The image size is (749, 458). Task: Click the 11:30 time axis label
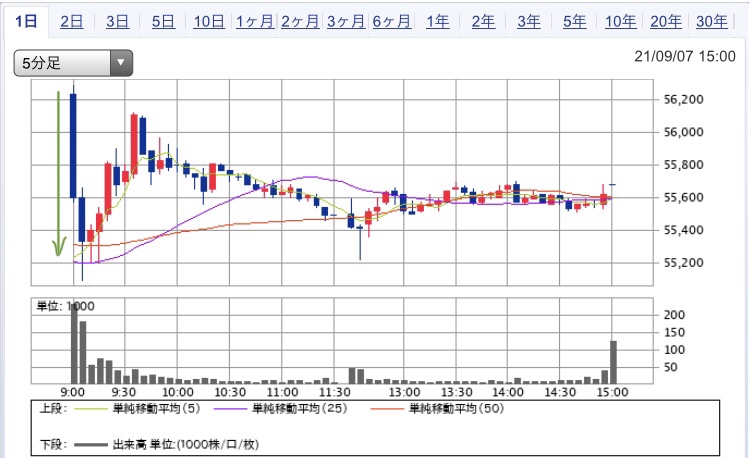(334, 393)
